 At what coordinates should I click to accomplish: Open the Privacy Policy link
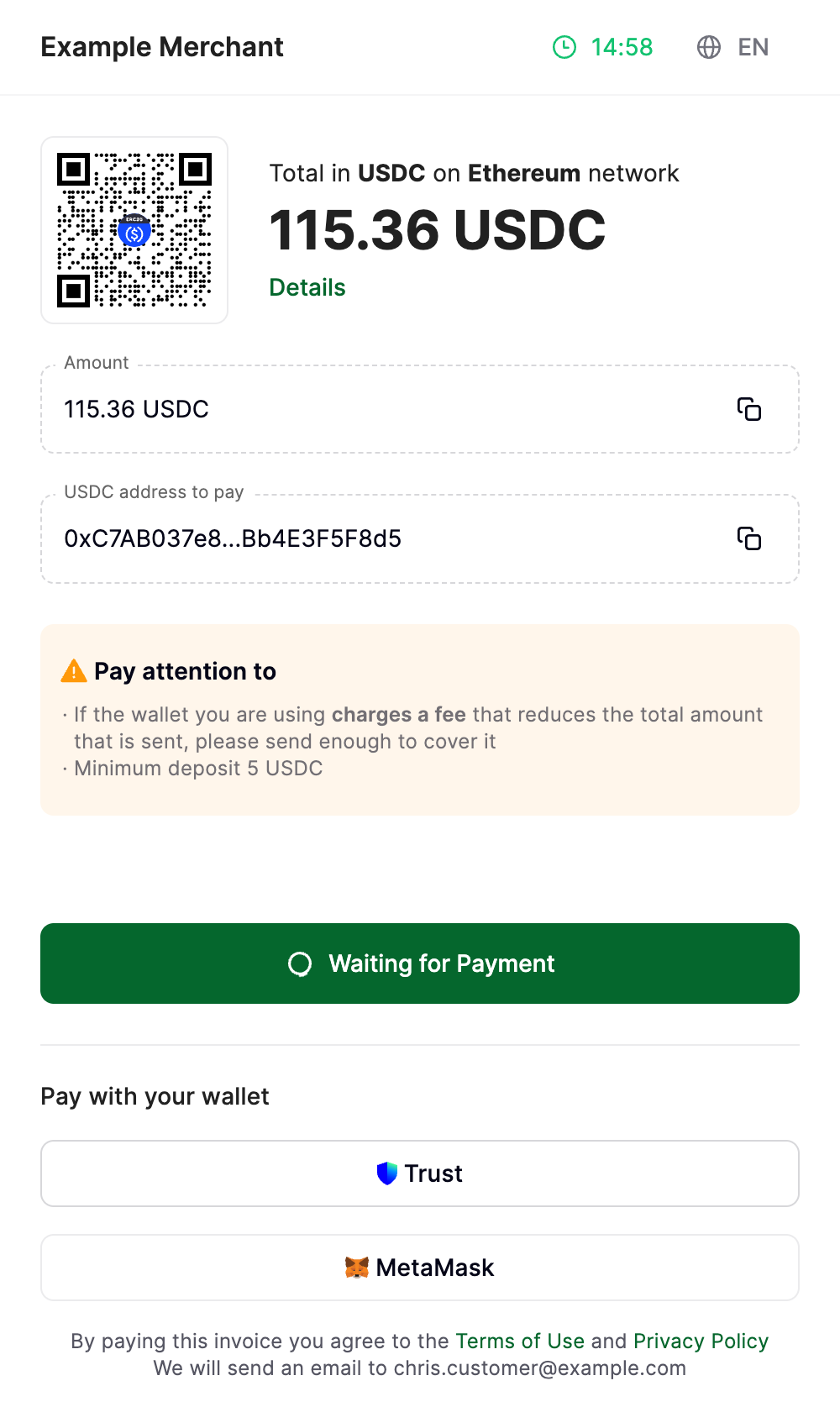[x=701, y=1341]
